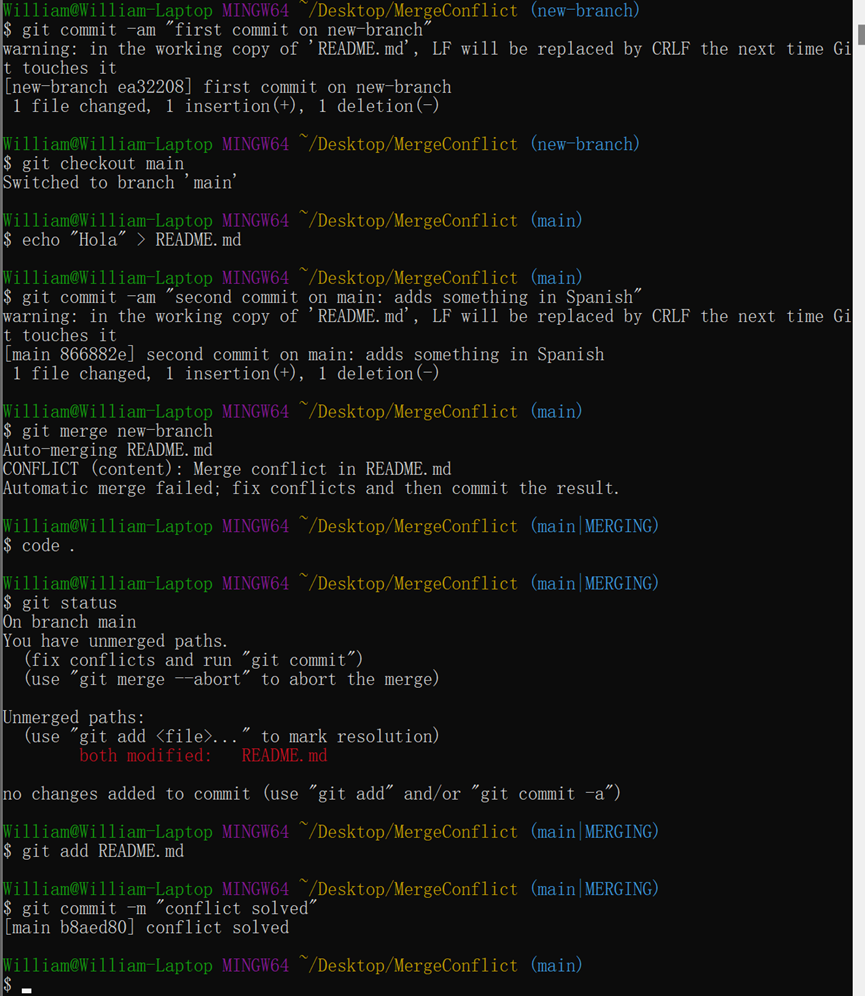
Task: Click the '[main 866882e]' commit result line
Action: (304, 354)
